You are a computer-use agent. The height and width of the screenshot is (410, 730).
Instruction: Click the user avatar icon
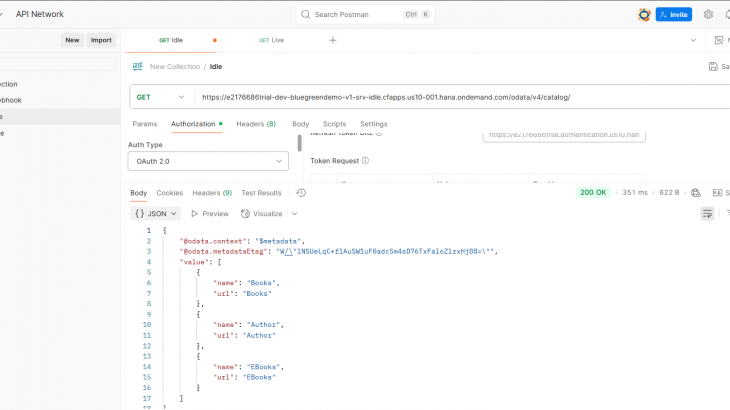pyautogui.click(x=644, y=14)
